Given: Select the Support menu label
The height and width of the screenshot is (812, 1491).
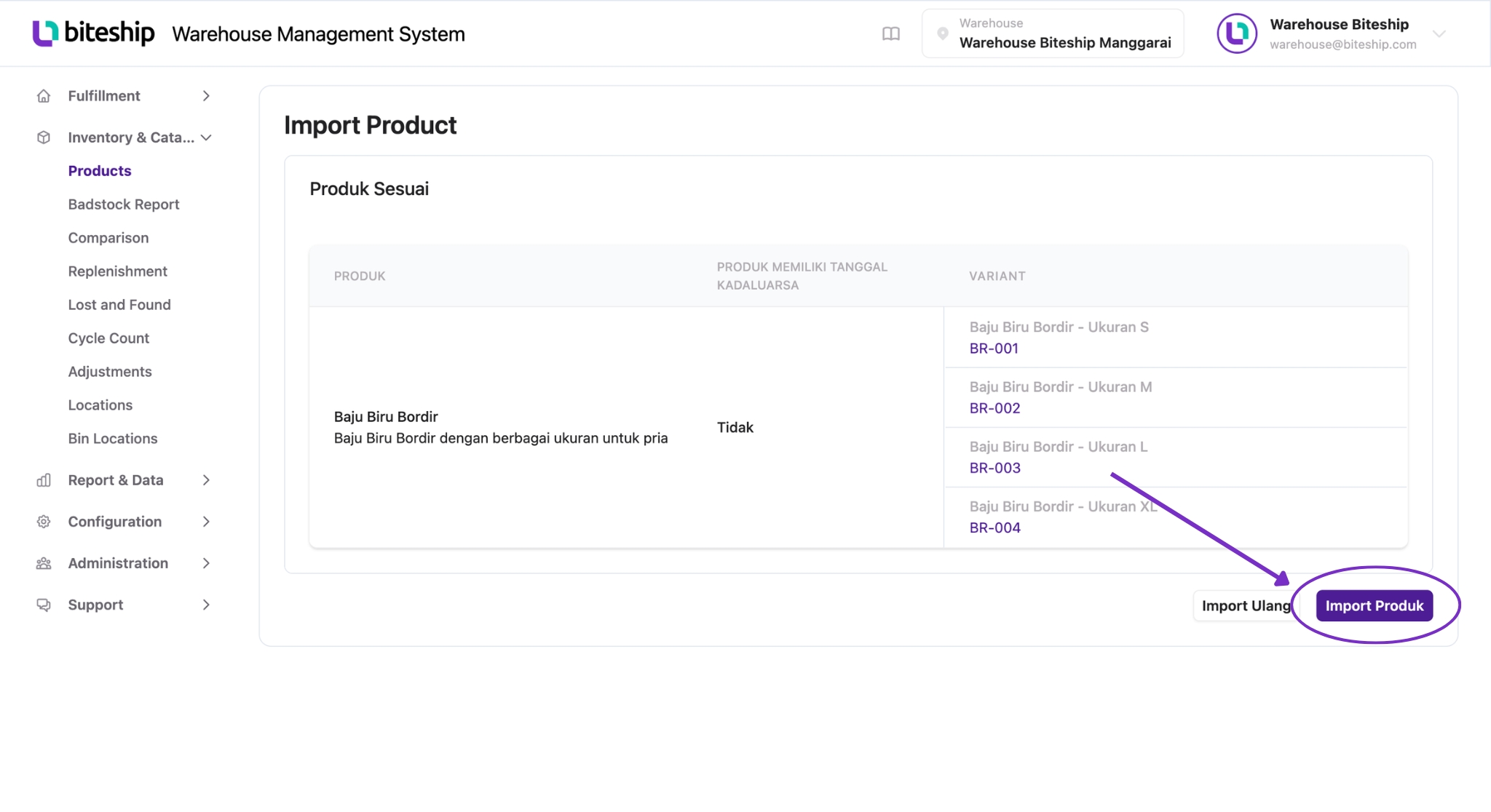Looking at the screenshot, I should click(x=95, y=605).
